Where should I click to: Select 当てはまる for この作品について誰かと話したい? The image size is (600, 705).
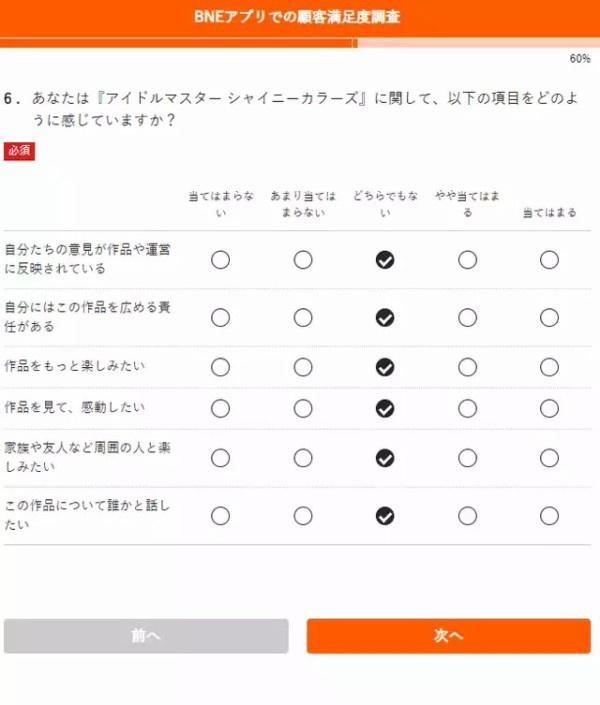tap(549, 516)
